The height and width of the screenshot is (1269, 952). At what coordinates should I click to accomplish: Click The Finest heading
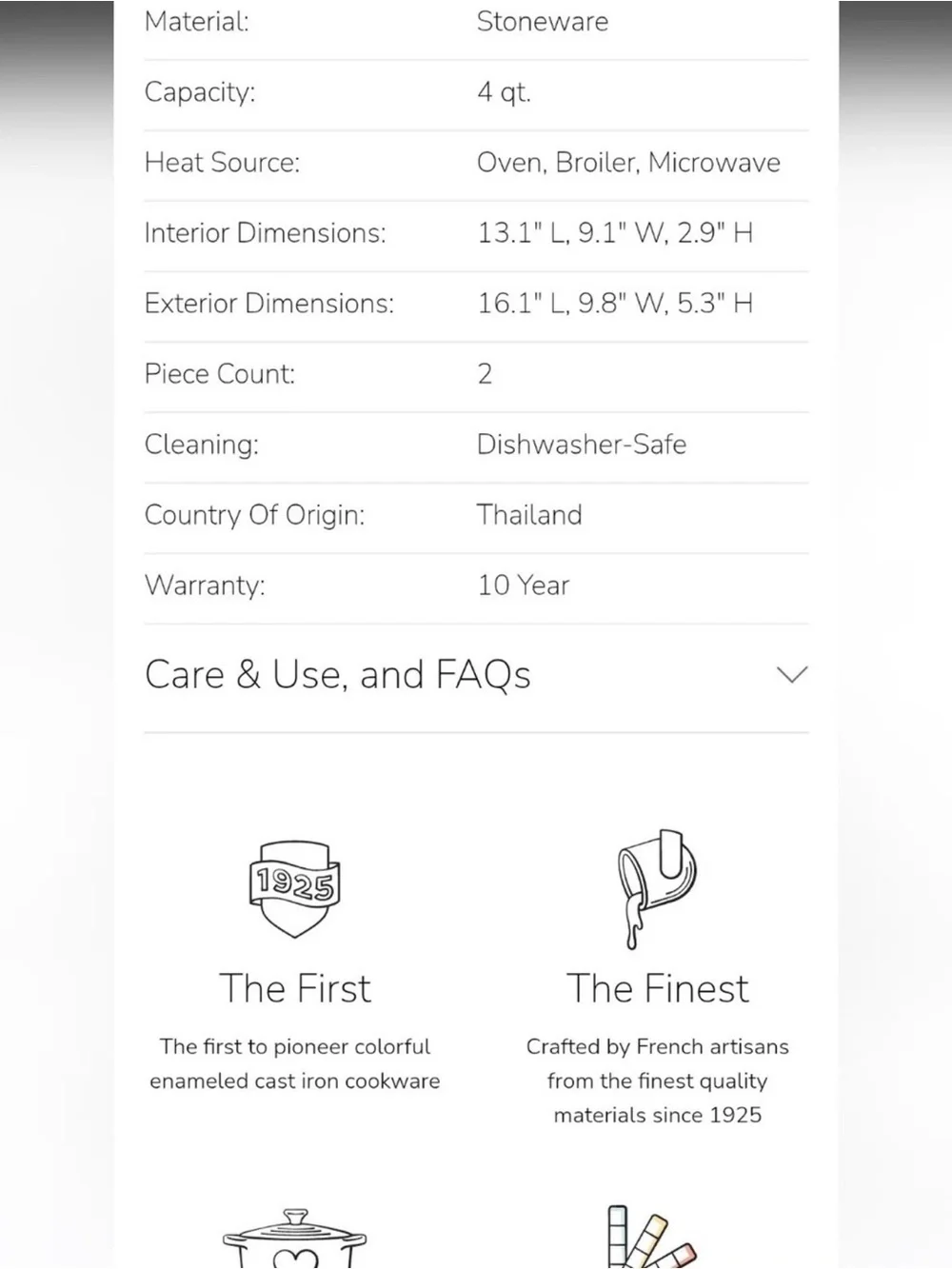tap(658, 988)
